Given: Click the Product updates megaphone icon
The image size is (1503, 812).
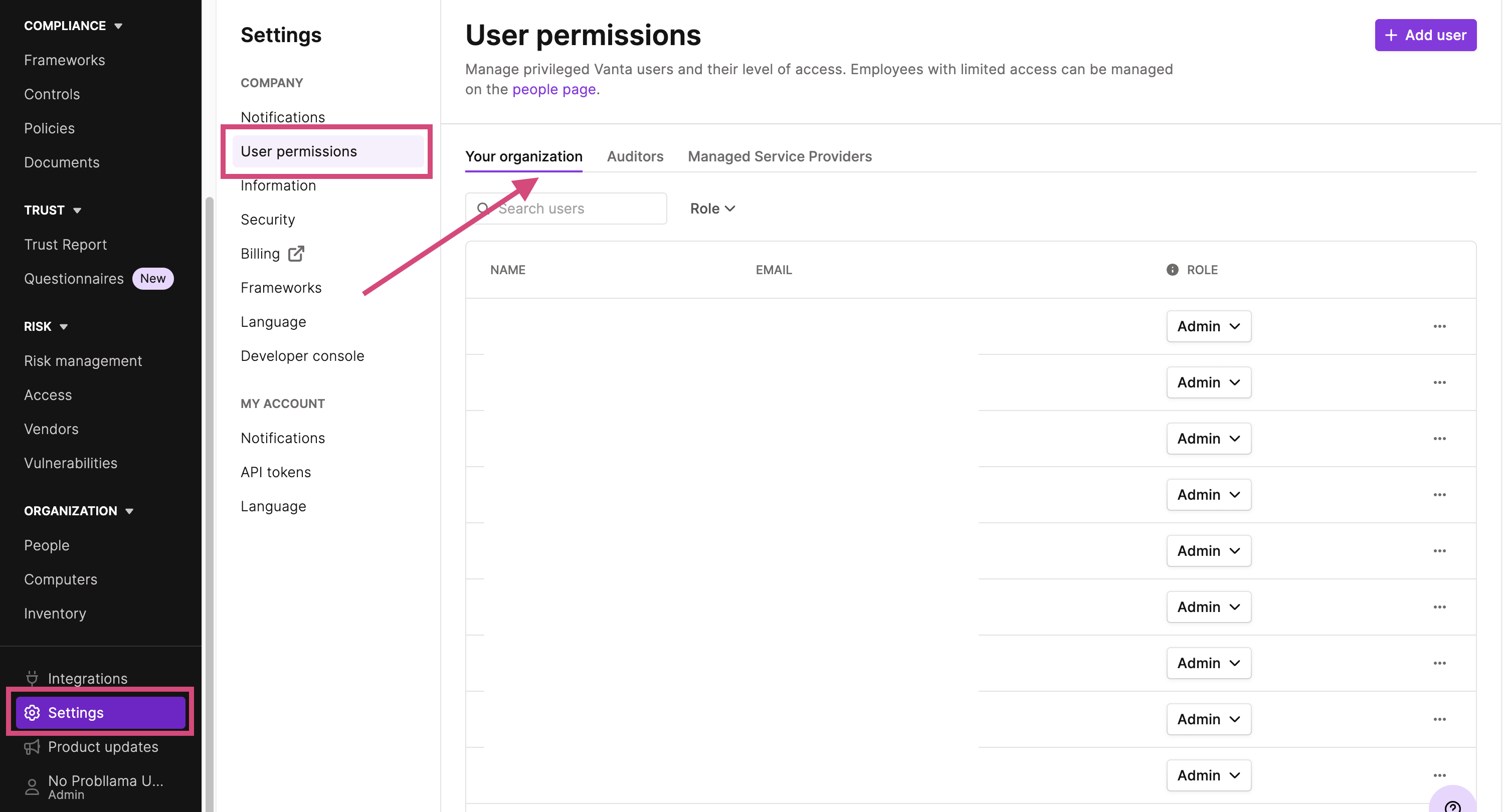Looking at the screenshot, I should (32, 747).
